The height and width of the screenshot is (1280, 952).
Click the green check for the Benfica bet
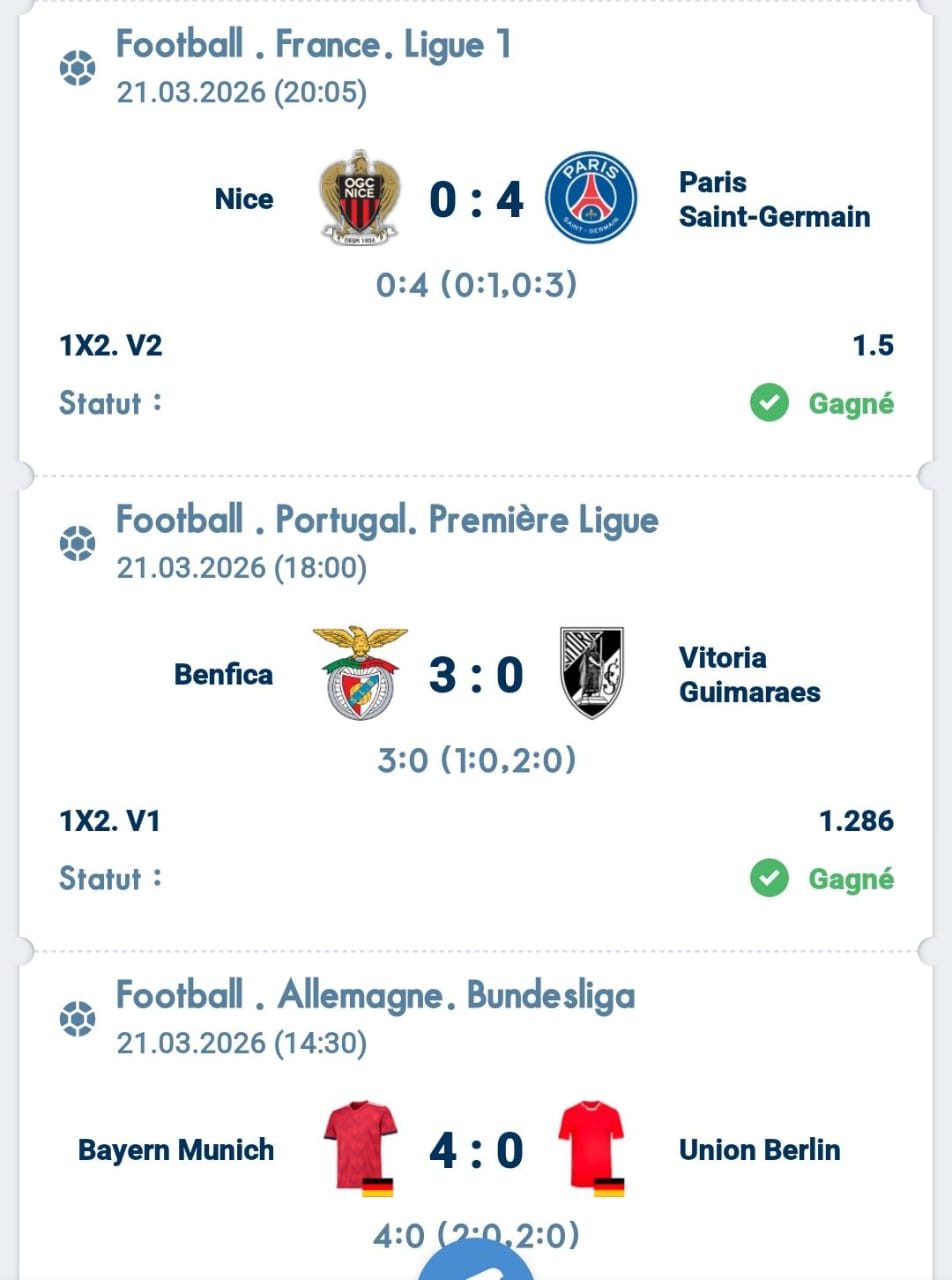pos(769,878)
